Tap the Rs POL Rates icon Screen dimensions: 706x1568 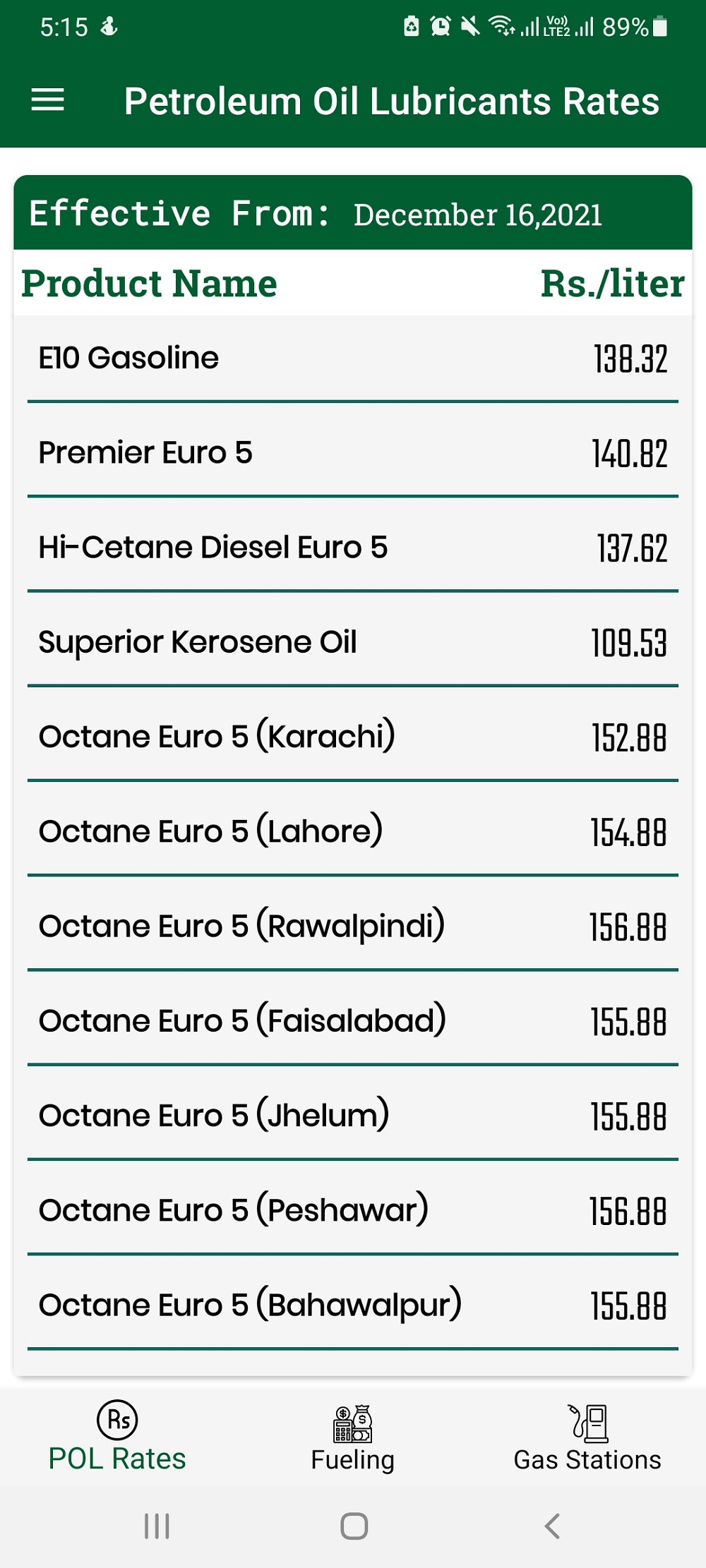pyautogui.click(x=117, y=1419)
